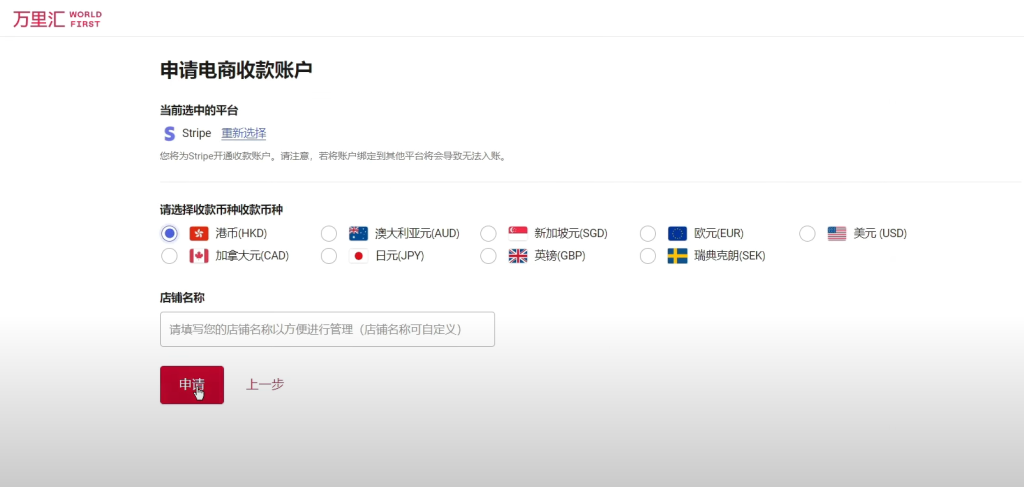Click the Stripe account binding notice text
The width and height of the screenshot is (1024, 487).
click(x=333, y=157)
